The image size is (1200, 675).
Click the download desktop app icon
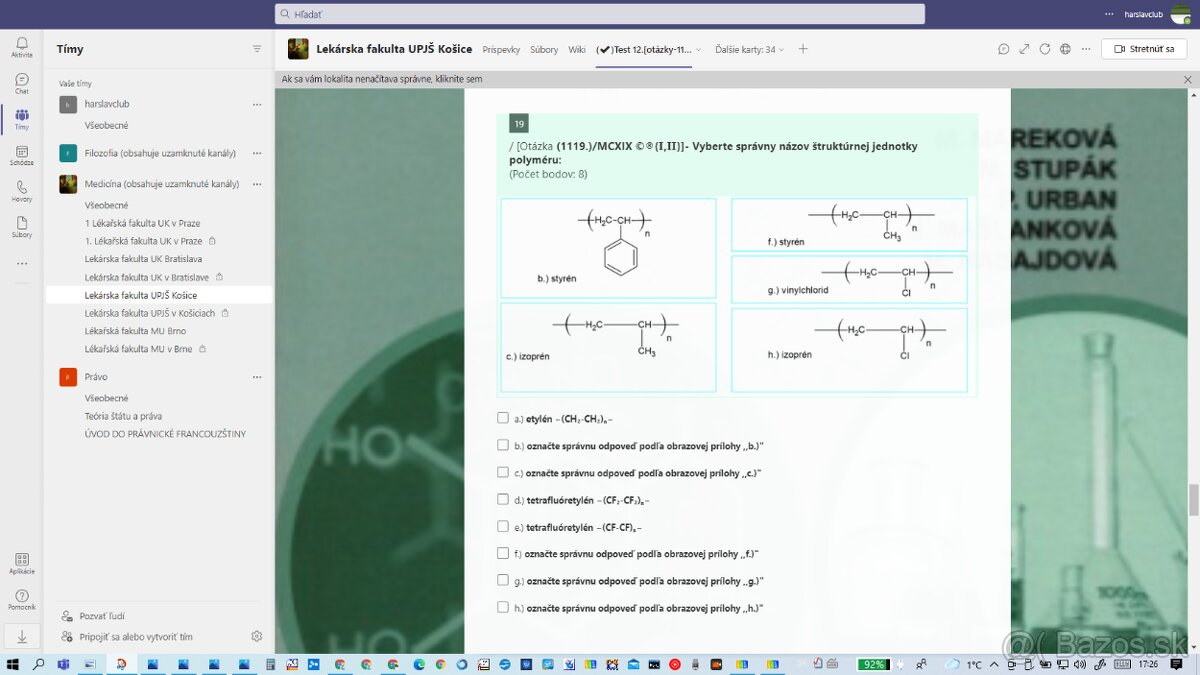(x=22, y=636)
